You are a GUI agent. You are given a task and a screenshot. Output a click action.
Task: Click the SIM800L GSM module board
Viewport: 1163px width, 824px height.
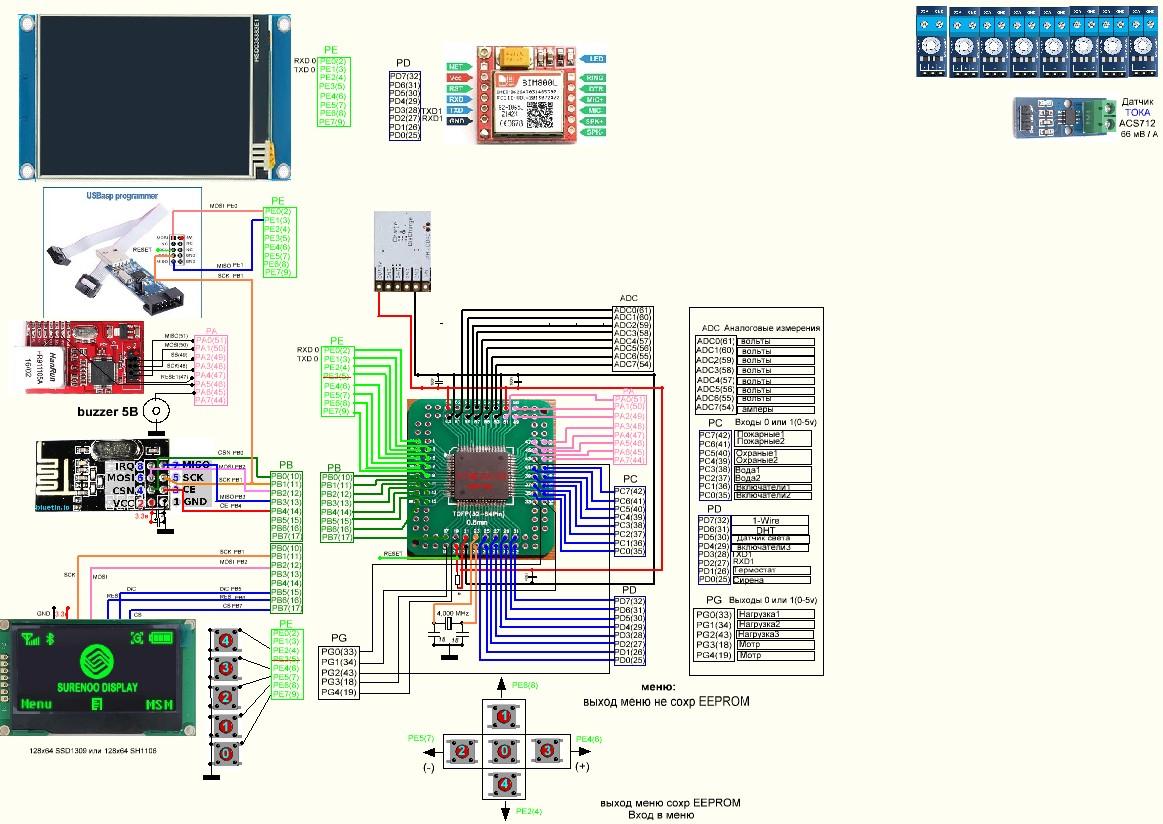tap(525, 95)
